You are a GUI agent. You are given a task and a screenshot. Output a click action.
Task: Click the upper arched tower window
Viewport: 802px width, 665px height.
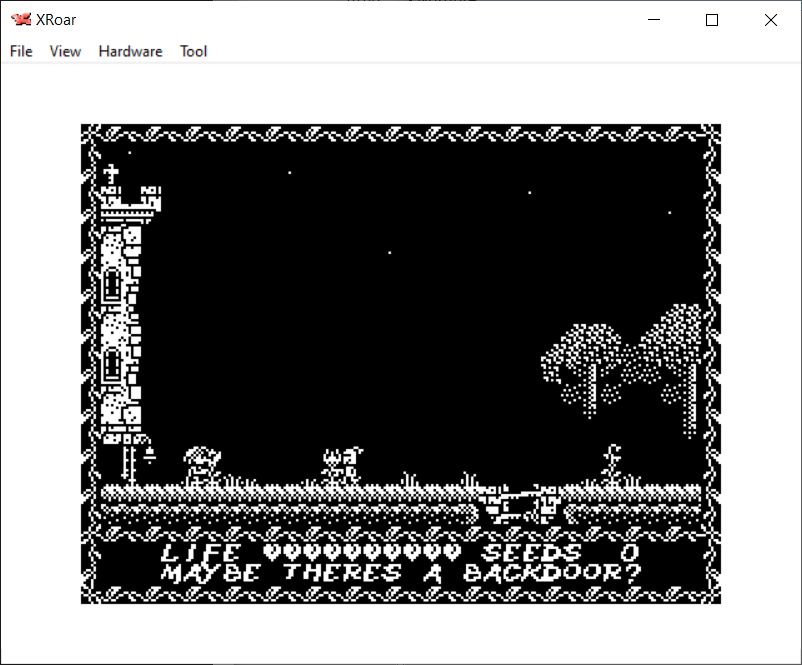112,286
